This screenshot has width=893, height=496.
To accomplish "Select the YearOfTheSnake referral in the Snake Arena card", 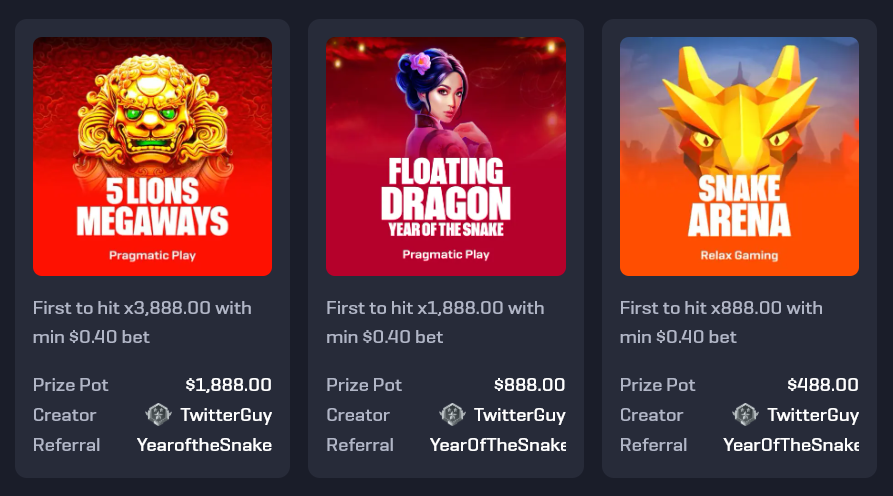I will pos(791,445).
